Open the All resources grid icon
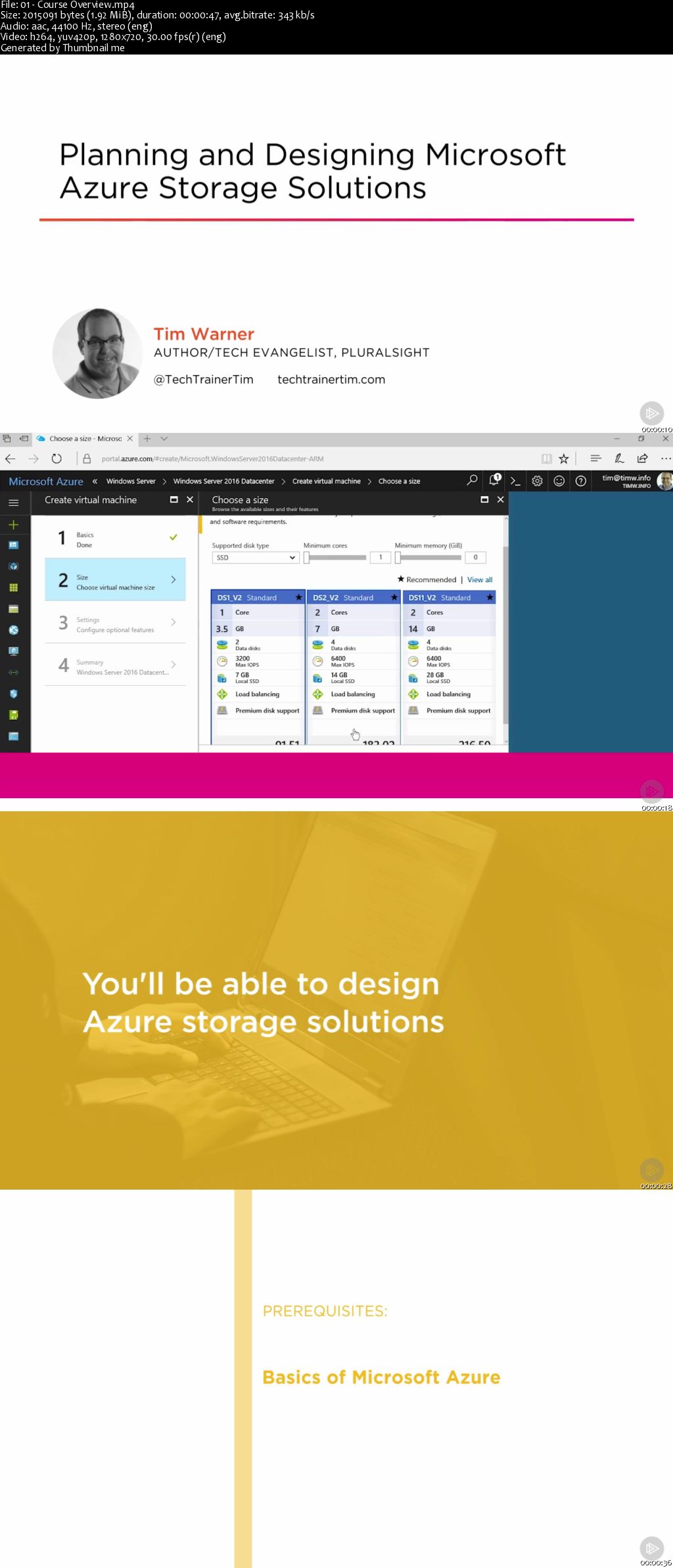 pos(13,588)
